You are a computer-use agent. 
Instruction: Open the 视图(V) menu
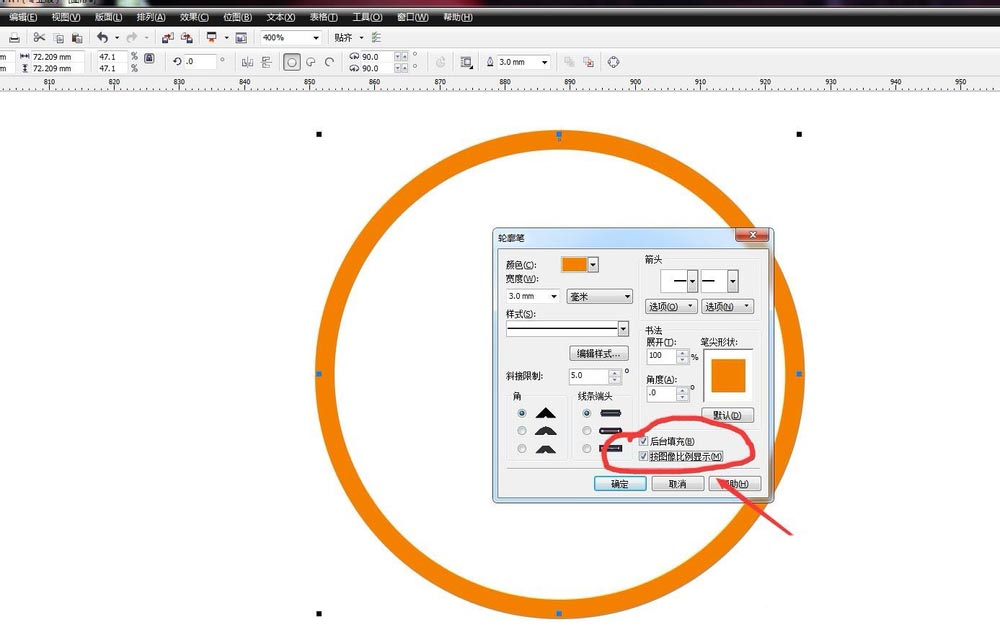point(66,17)
